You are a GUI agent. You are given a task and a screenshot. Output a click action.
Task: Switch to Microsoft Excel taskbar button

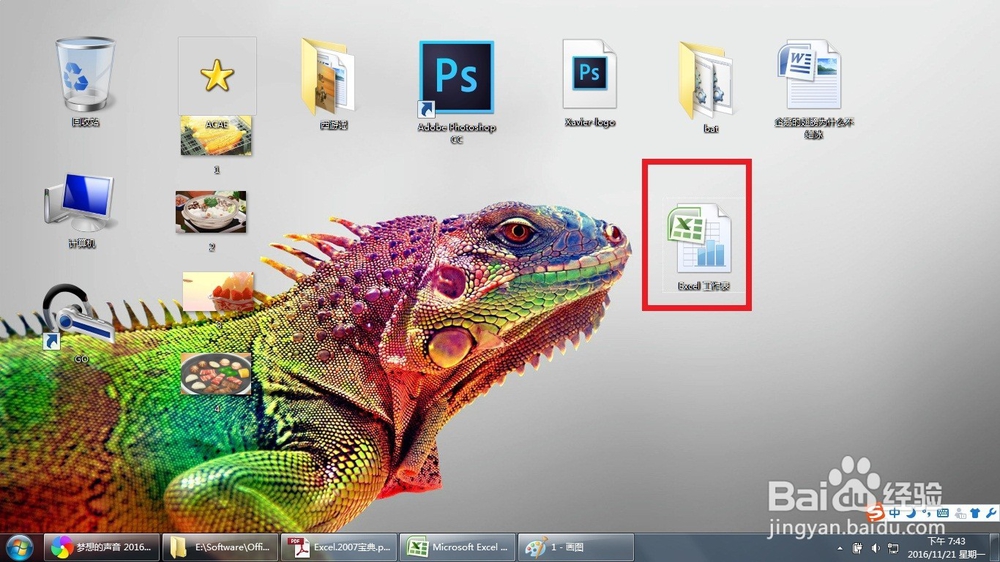[458, 547]
